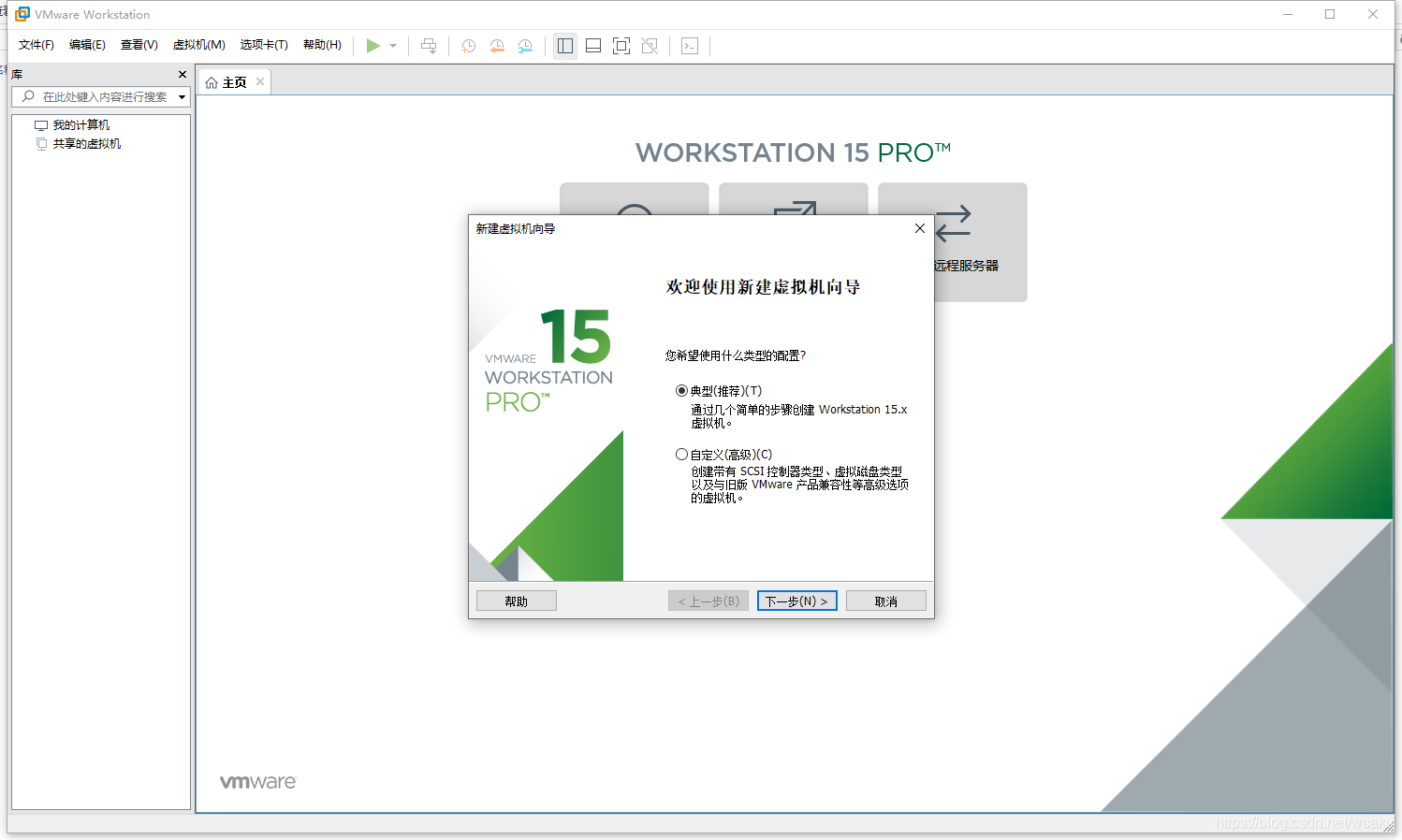
Task: Open the library search filter dropdown
Action: [x=182, y=97]
